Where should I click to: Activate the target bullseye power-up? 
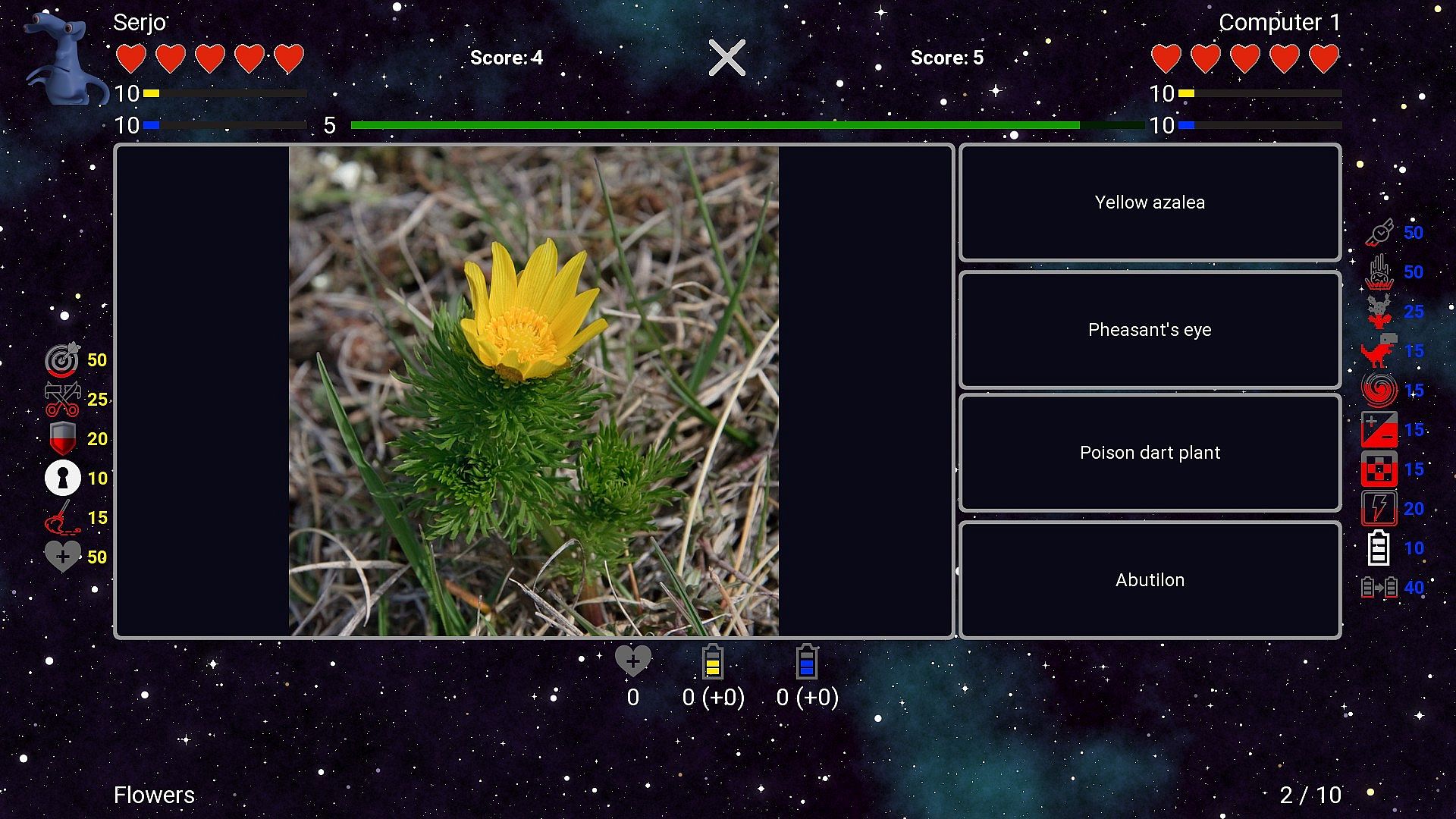pyautogui.click(x=62, y=360)
